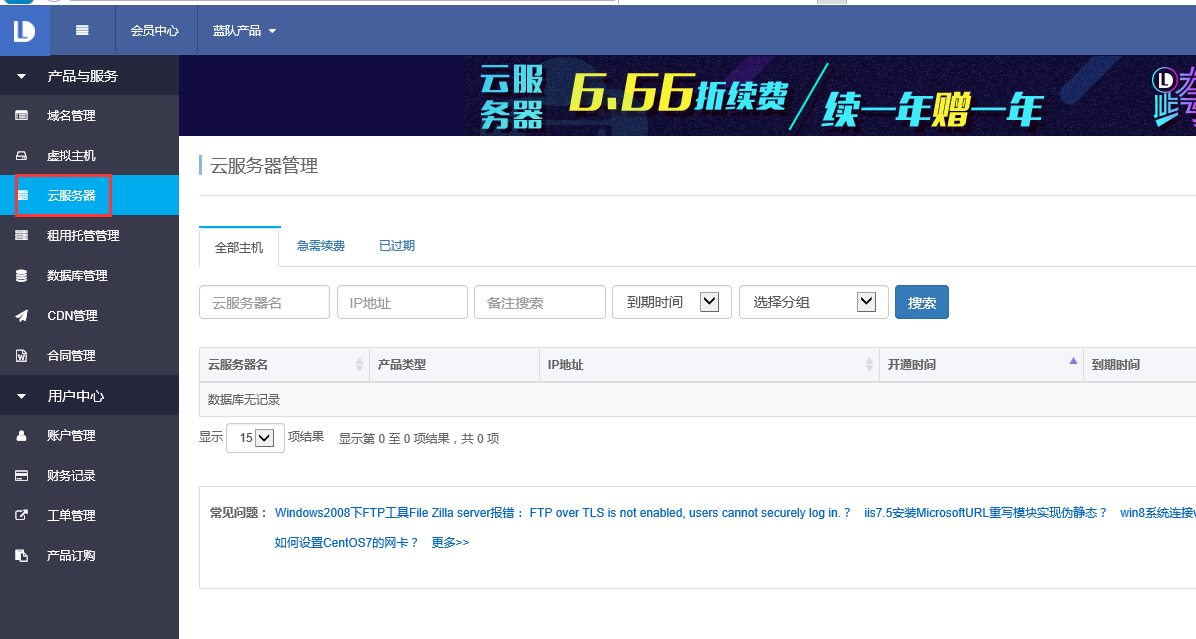
Task: Change the page size 15 dropdown
Action: coord(255,437)
